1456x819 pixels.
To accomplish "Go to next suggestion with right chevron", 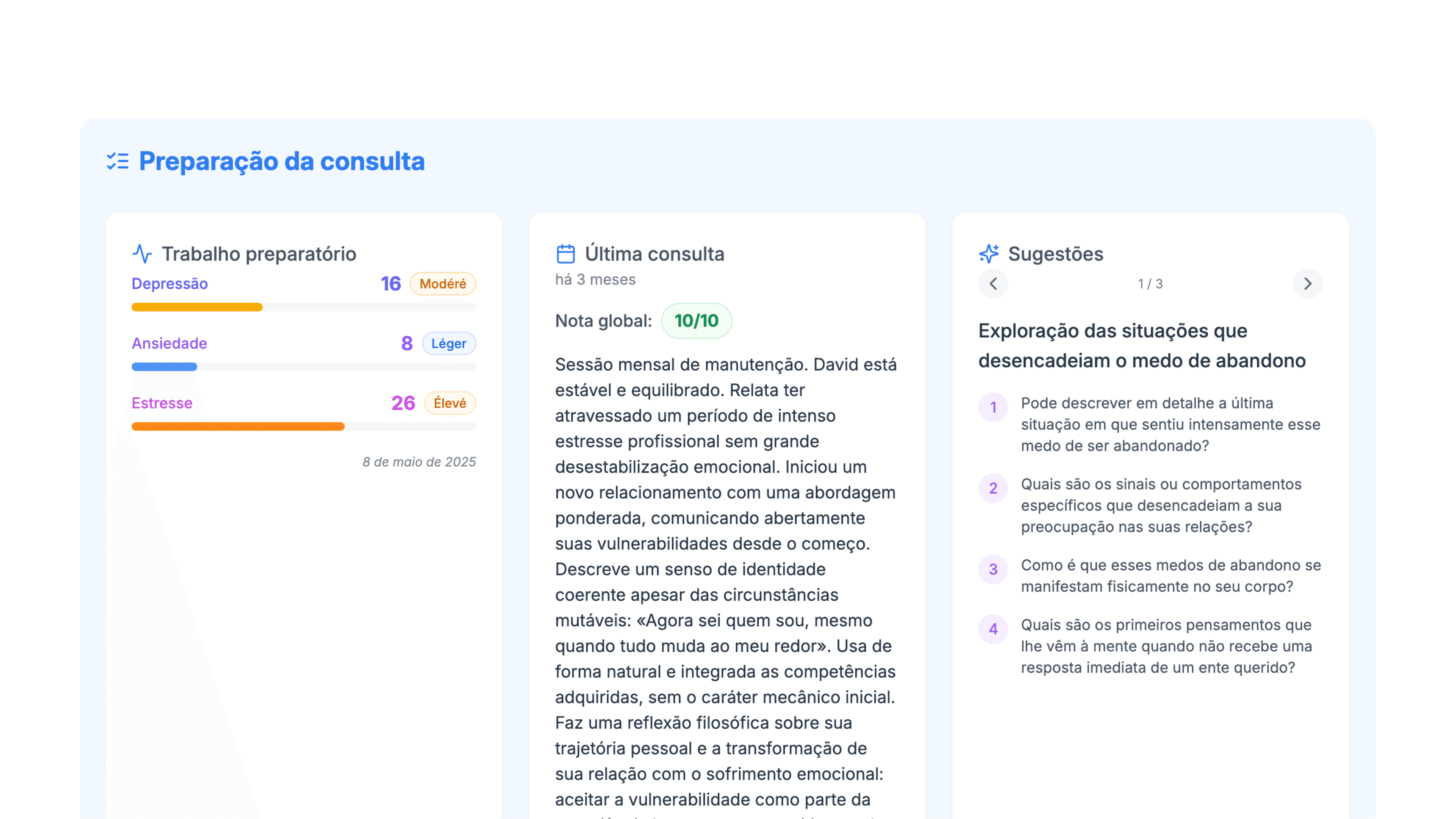I will tap(1307, 284).
